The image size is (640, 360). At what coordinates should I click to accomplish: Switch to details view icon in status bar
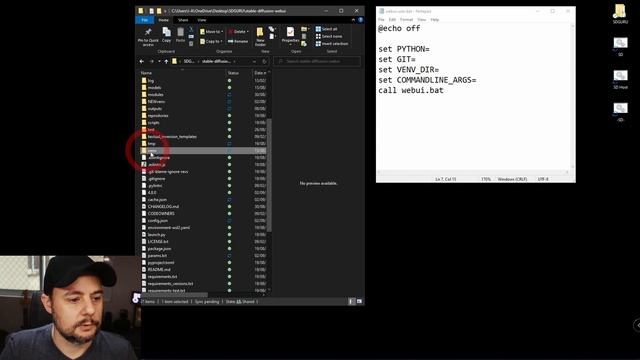coord(351,301)
